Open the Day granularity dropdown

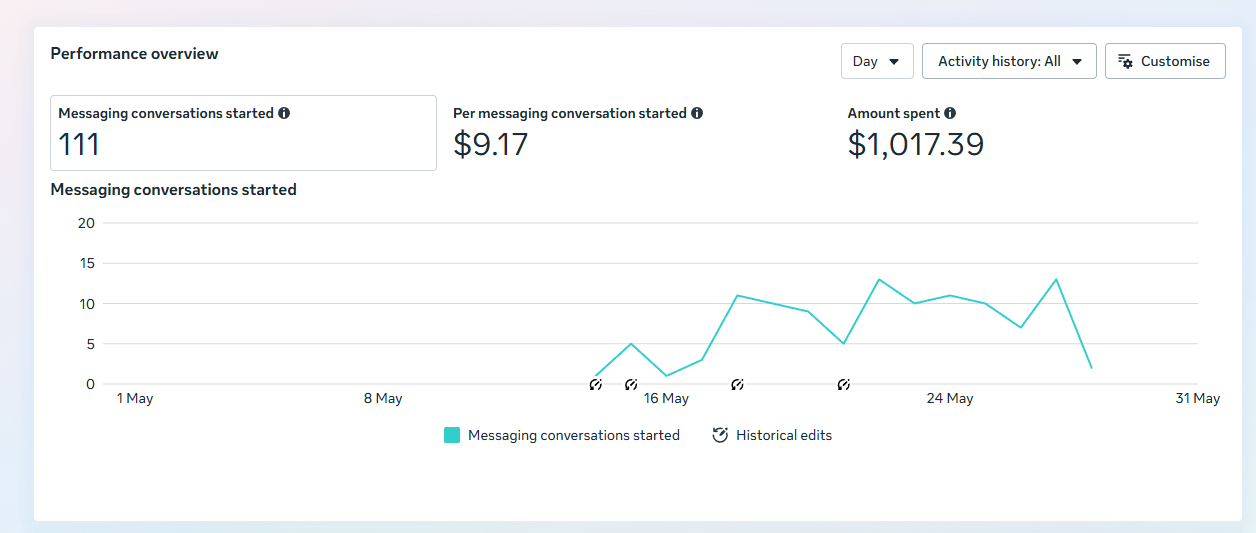(x=877, y=61)
